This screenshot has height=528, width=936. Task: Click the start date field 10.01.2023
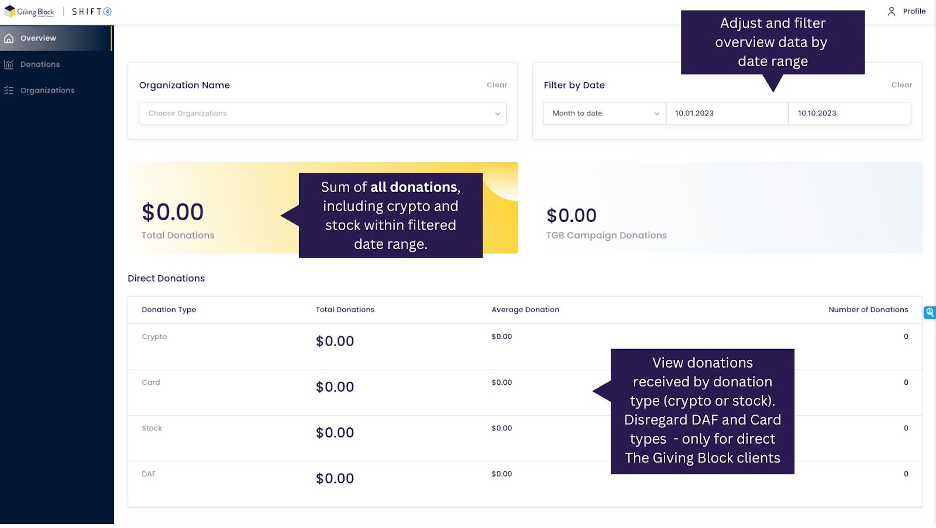(x=726, y=113)
